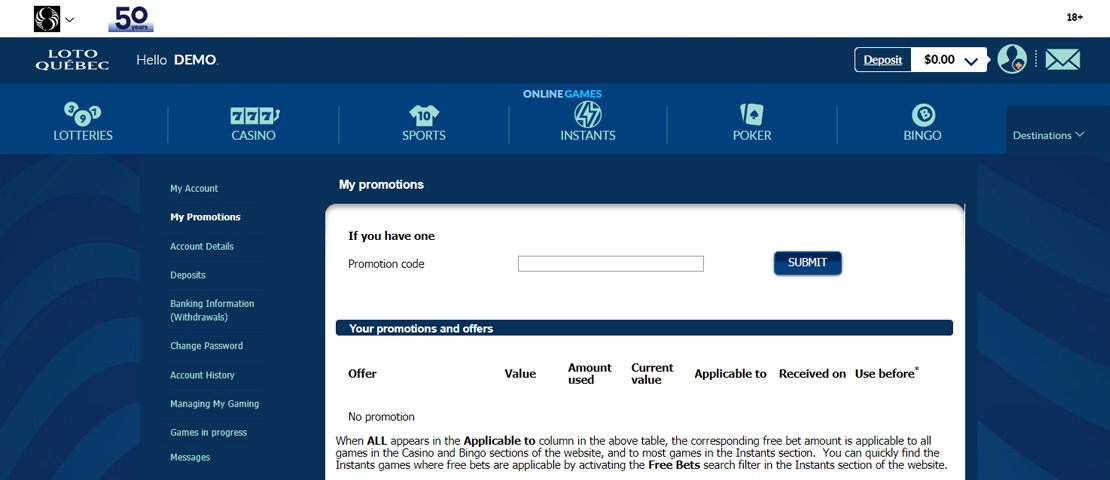The height and width of the screenshot is (480, 1110).
Task: Select the Sports jersey icon
Action: coord(424,115)
